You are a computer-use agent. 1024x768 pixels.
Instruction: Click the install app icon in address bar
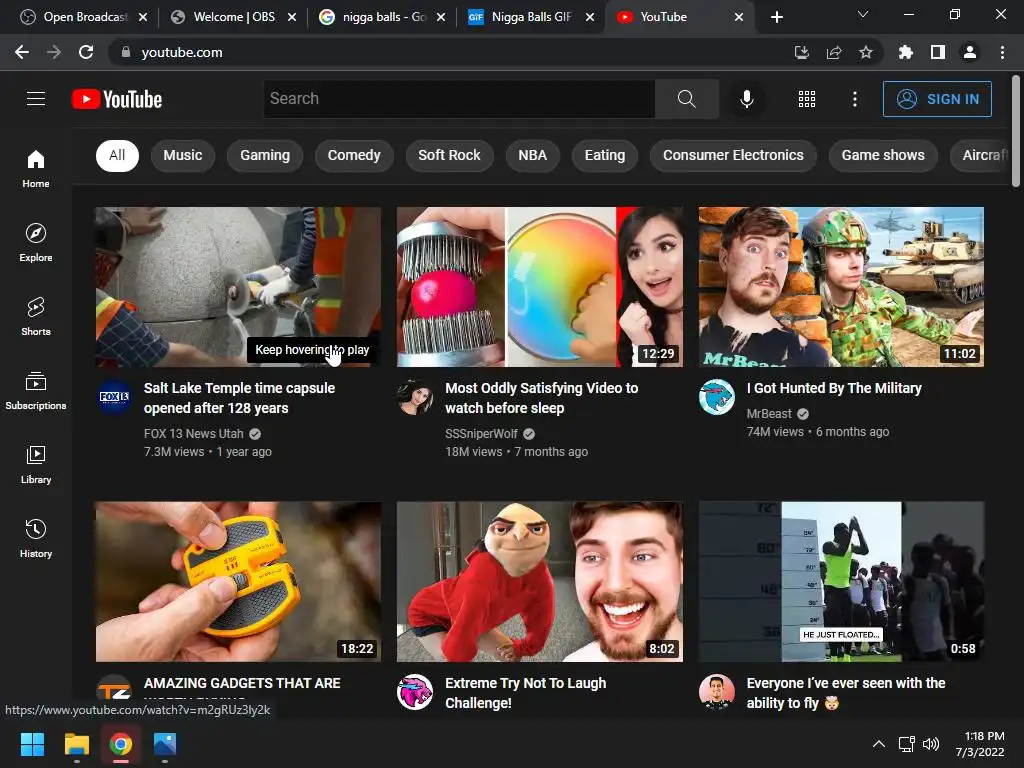tap(801, 52)
